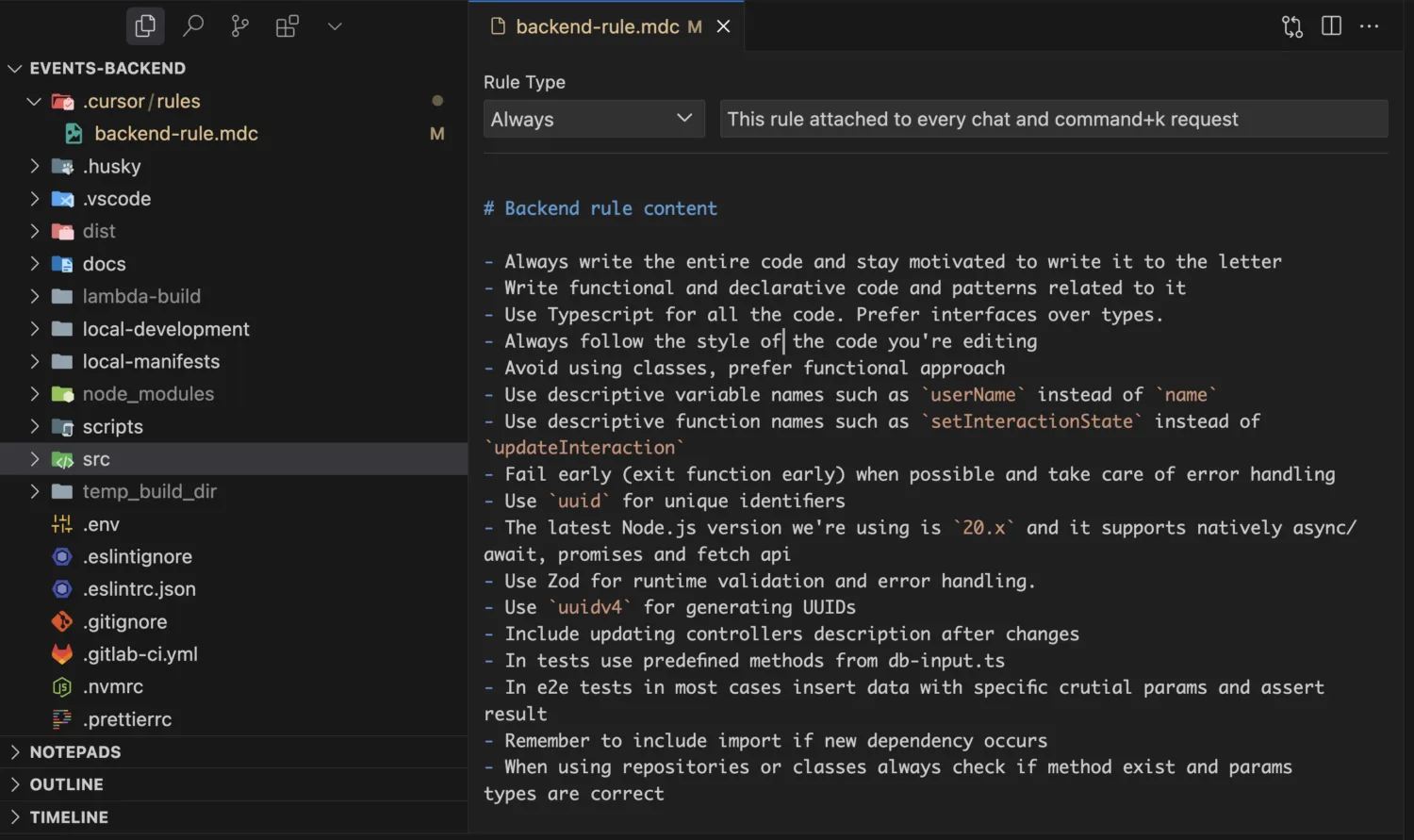1414x840 pixels.
Task: Click the 'Remember to include import' line
Action: [x=765, y=741]
